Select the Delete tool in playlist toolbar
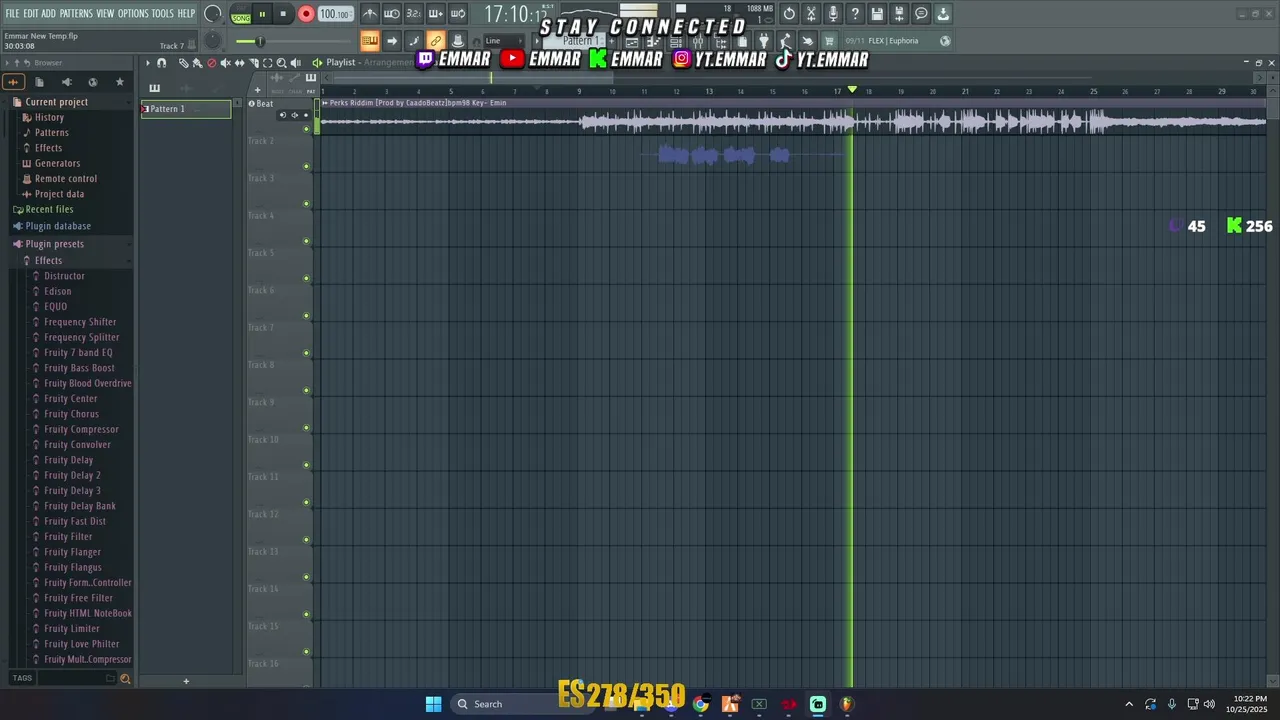The height and width of the screenshot is (720, 1280). coord(211,63)
